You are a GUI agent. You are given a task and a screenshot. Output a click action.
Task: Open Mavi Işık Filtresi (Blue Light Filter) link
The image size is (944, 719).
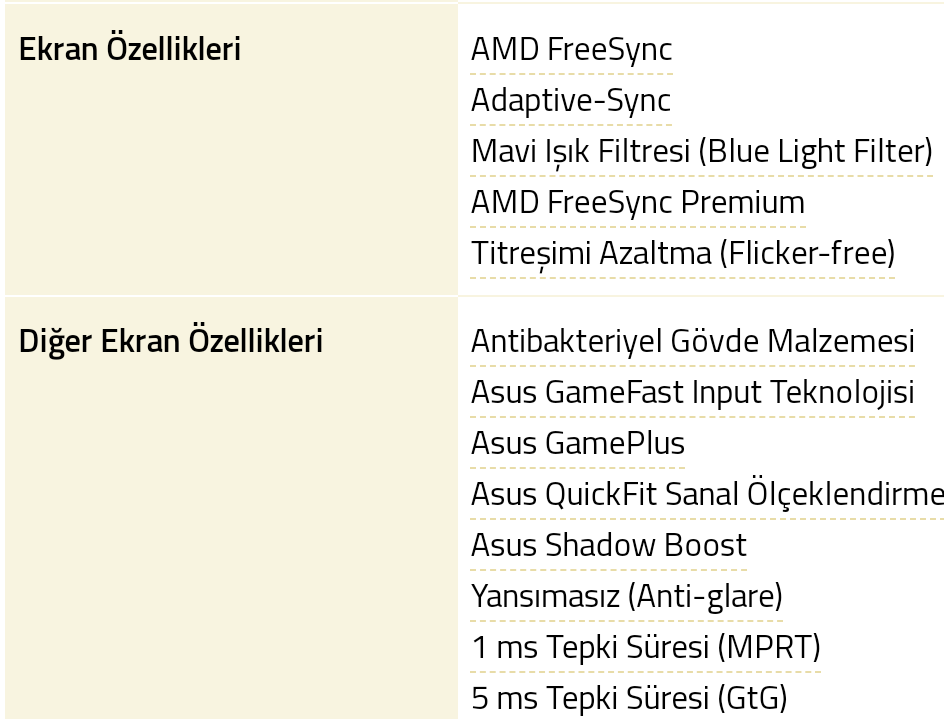(701, 151)
